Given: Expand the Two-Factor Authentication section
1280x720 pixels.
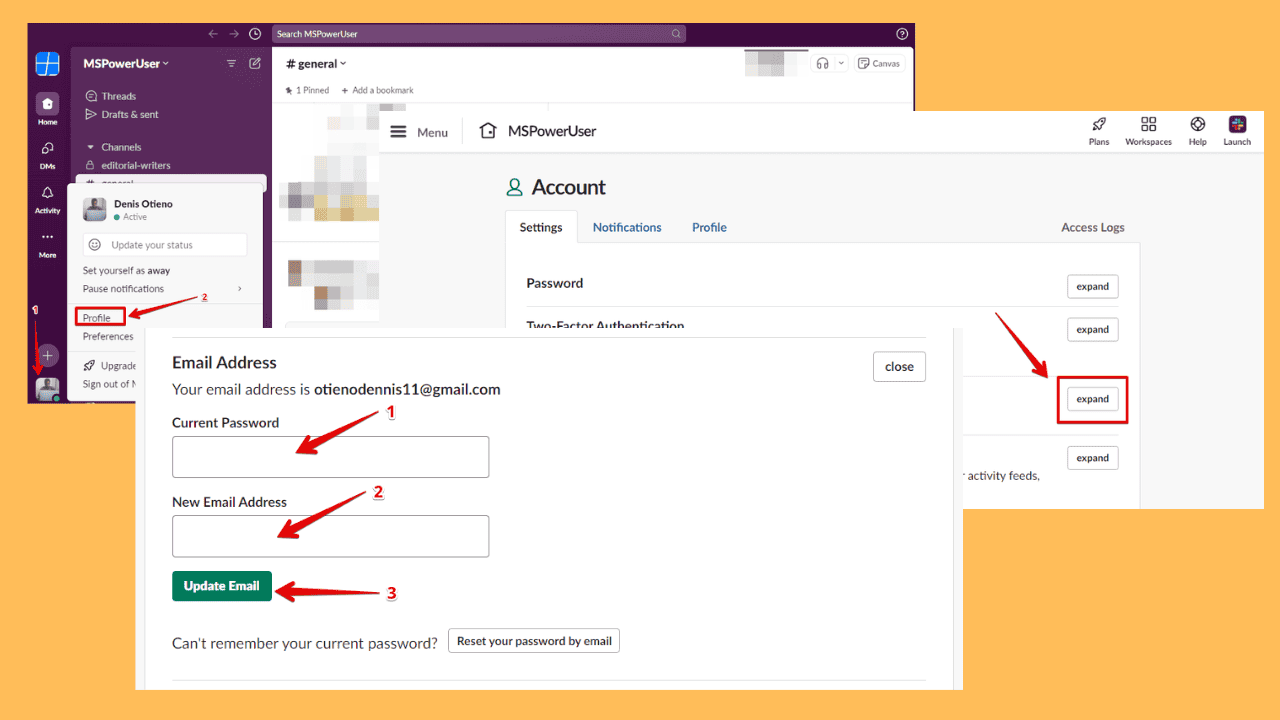Looking at the screenshot, I should 1092,329.
